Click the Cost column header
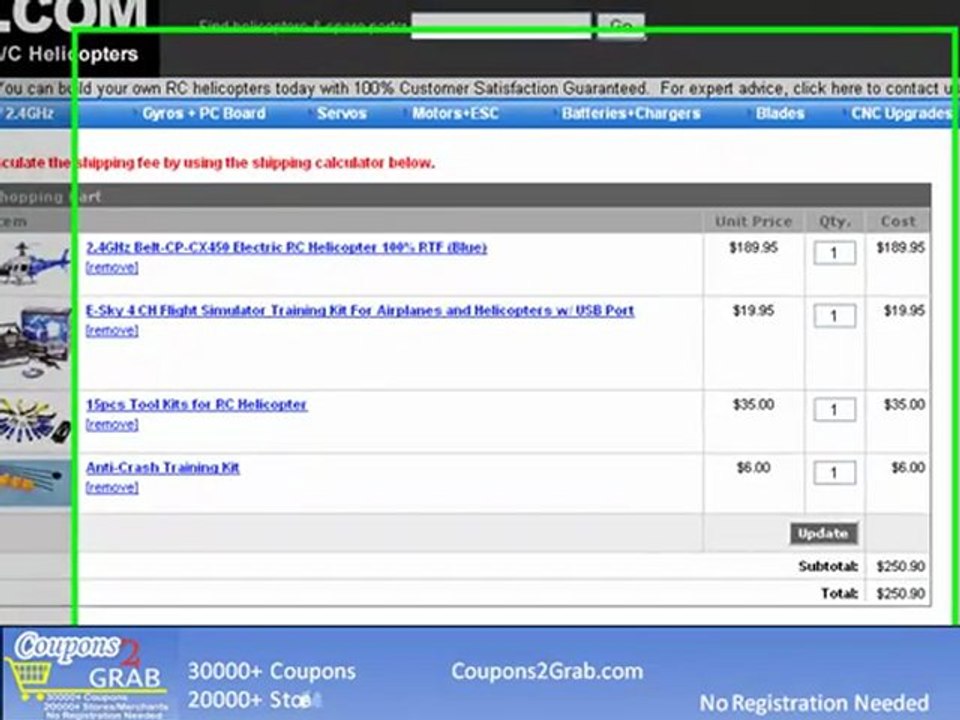This screenshot has height=720, width=960. pyautogui.click(x=898, y=222)
